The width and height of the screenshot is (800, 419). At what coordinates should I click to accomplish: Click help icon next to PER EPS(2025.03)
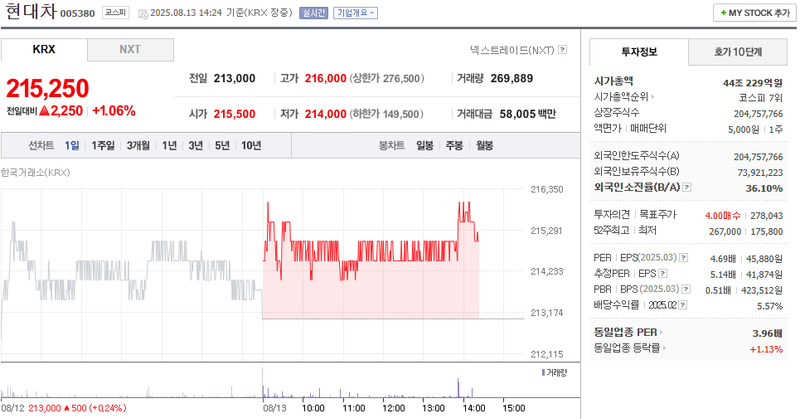point(684,258)
